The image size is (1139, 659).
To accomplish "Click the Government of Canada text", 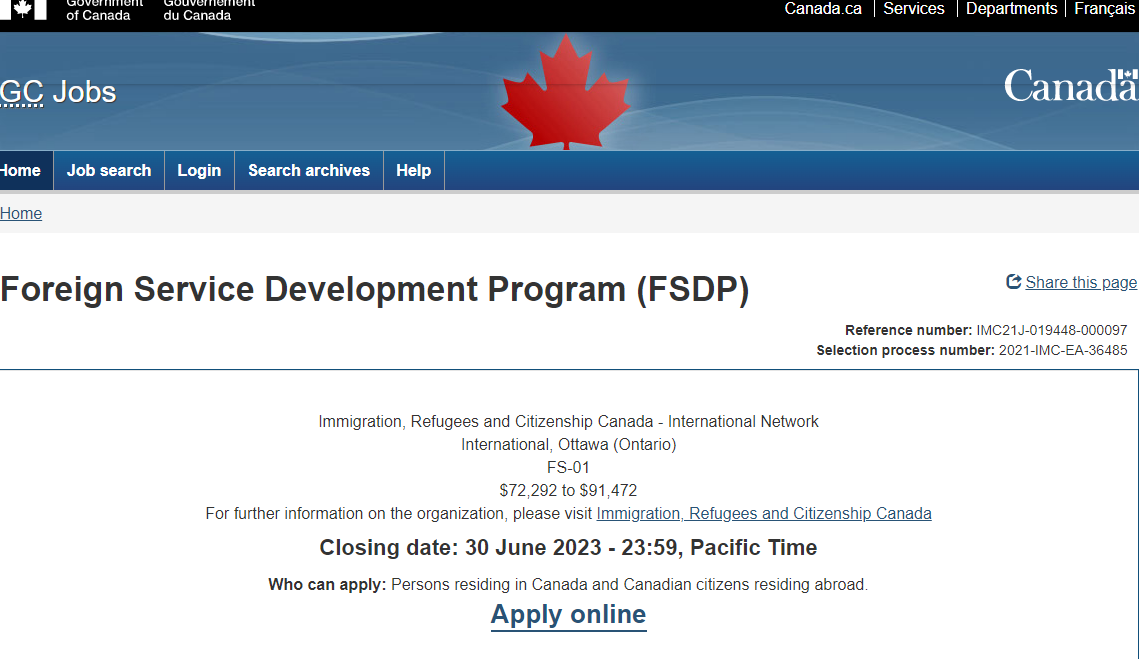I will (x=104, y=9).
